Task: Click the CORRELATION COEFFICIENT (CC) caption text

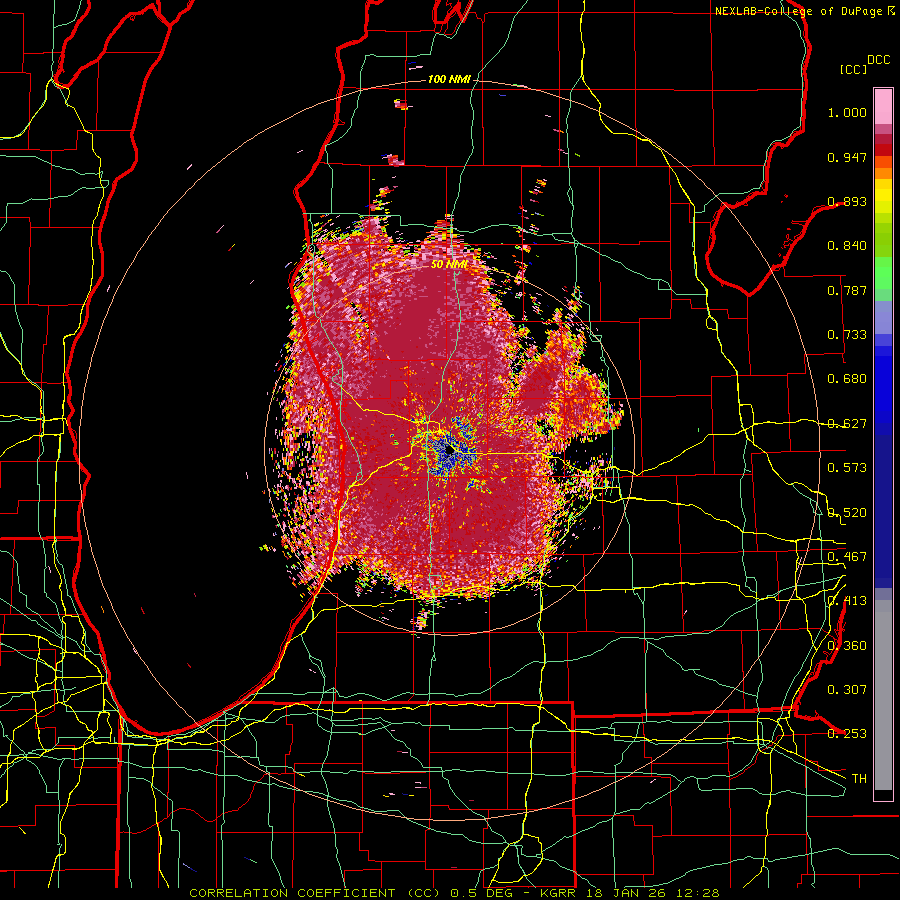Action: coord(315,893)
